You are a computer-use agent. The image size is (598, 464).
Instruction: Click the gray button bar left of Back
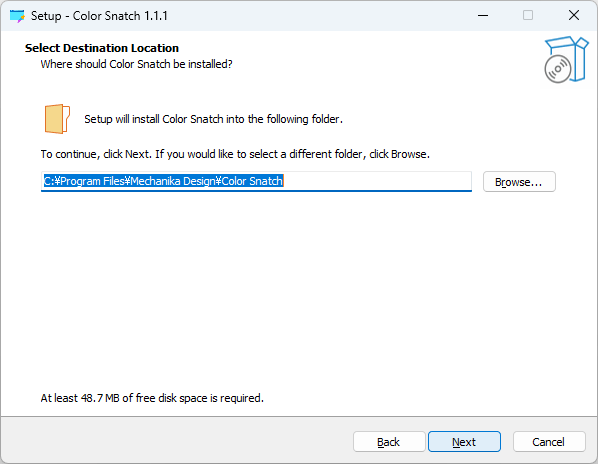177,440
